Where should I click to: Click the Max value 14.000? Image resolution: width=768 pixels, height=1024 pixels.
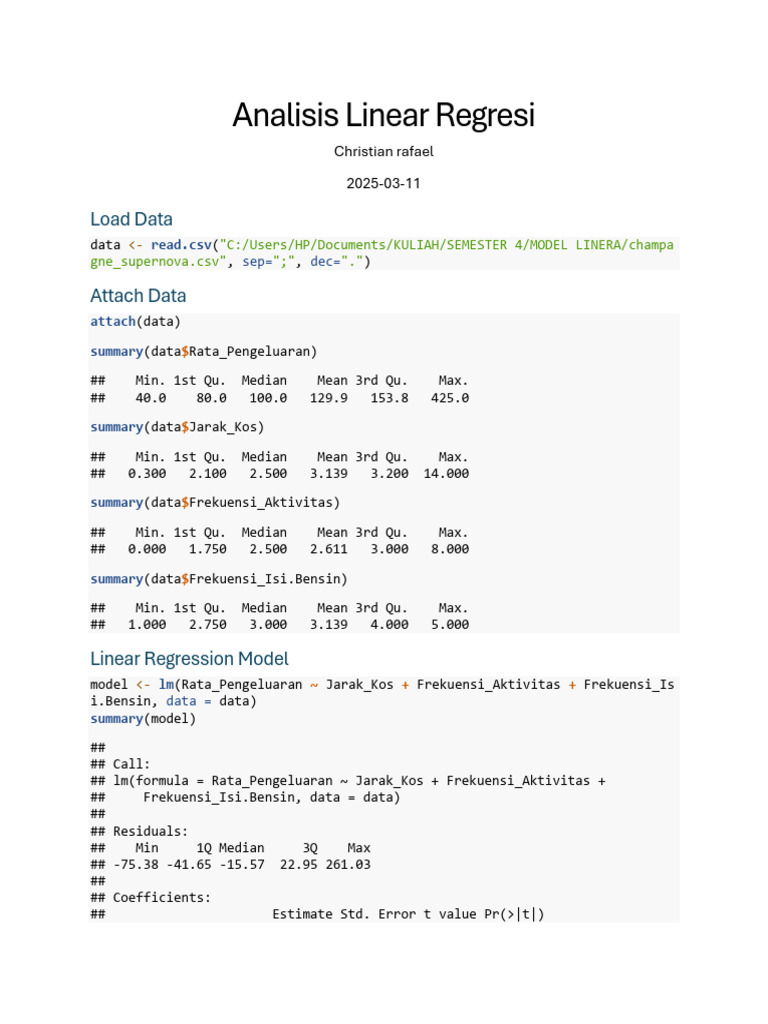446,473
